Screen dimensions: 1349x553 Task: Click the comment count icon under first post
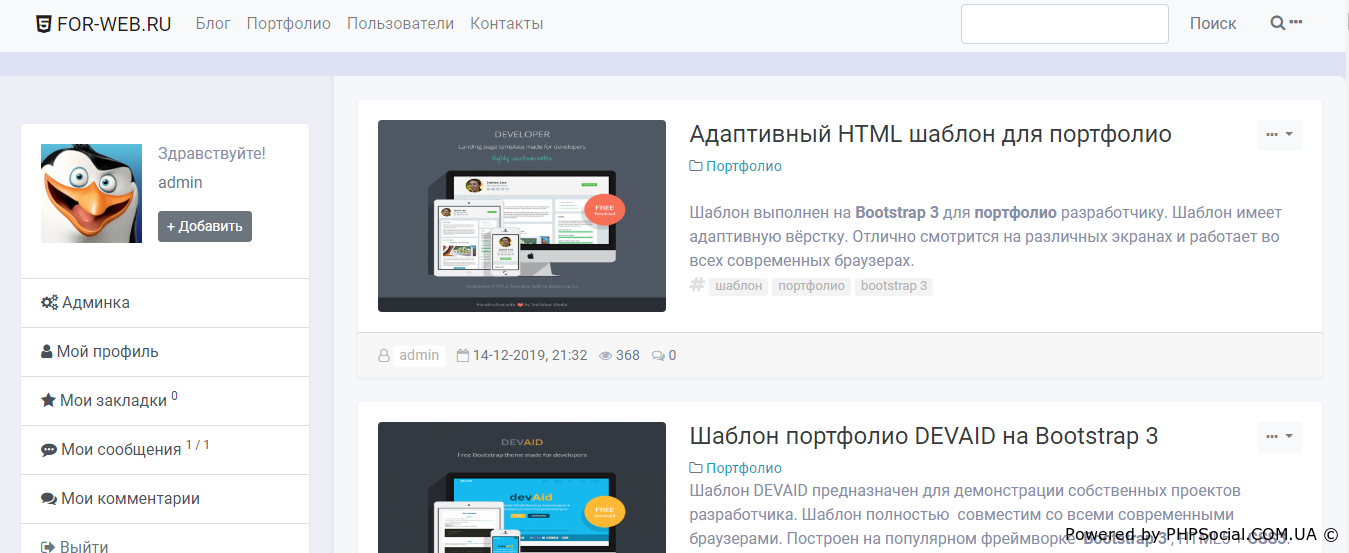point(658,355)
